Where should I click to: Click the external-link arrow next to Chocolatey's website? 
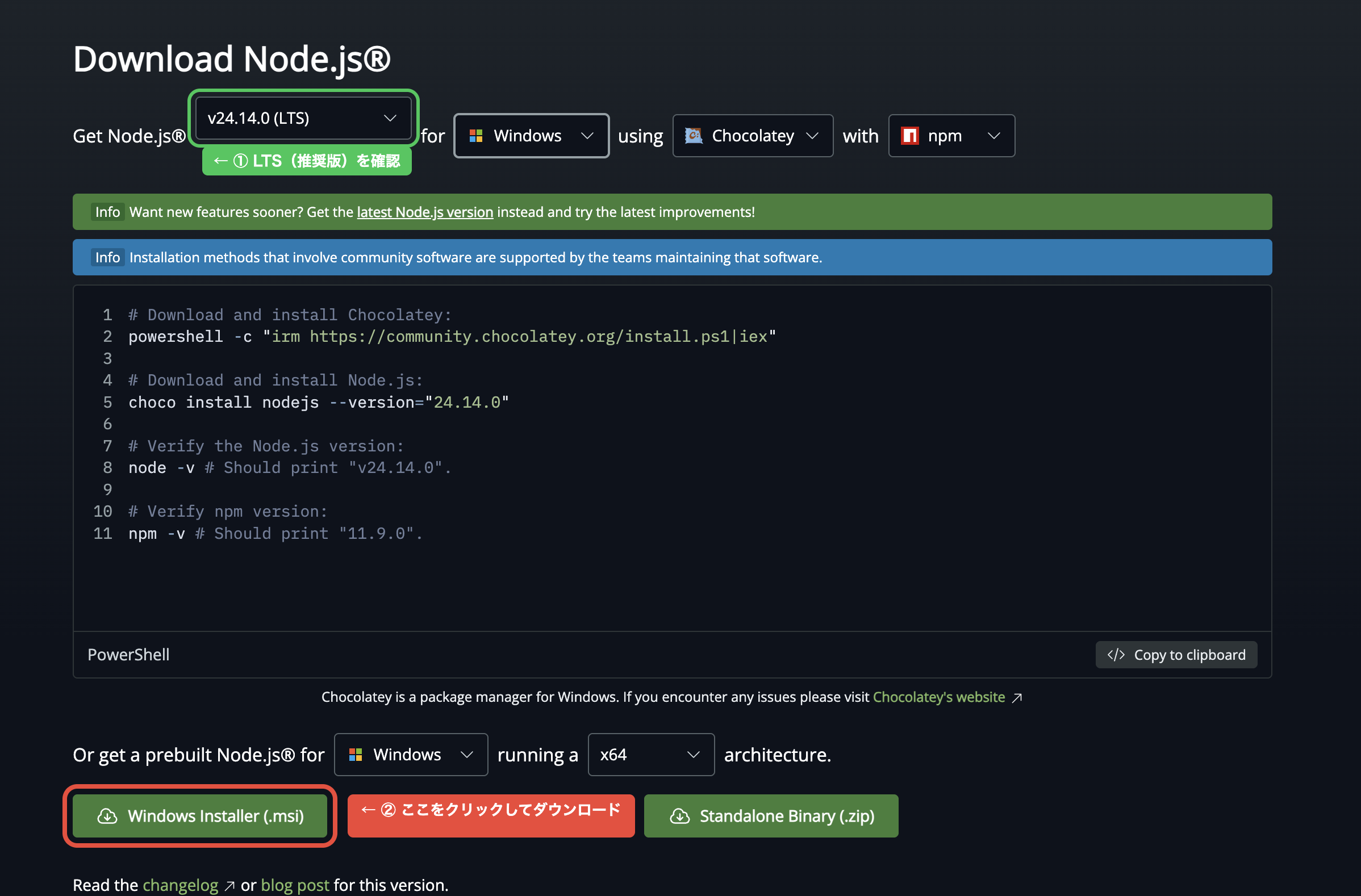(1017, 697)
